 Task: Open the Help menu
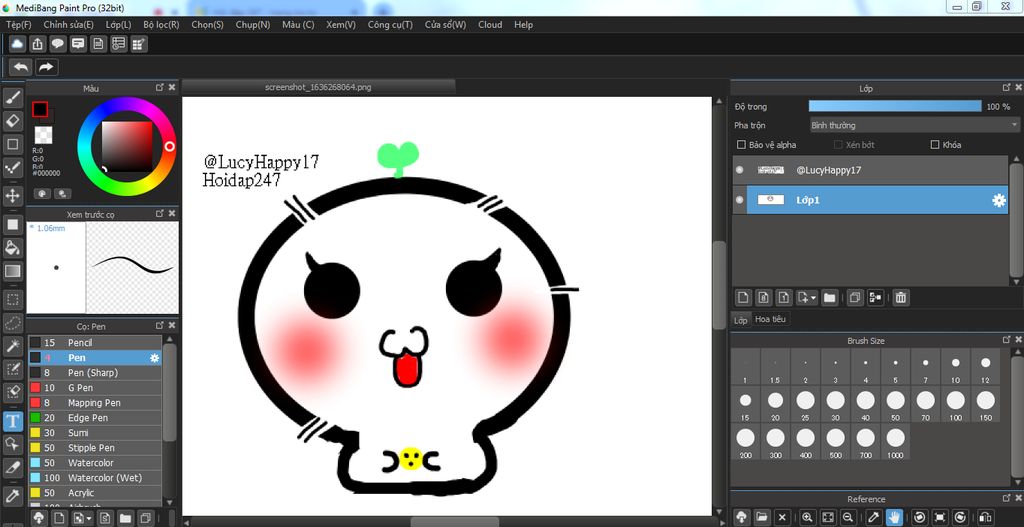pyautogui.click(x=523, y=25)
